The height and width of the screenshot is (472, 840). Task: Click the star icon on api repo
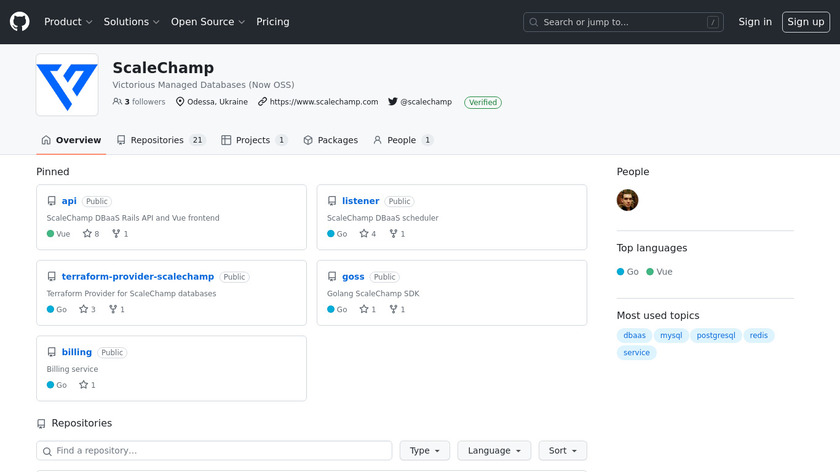(x=85, y=234)
